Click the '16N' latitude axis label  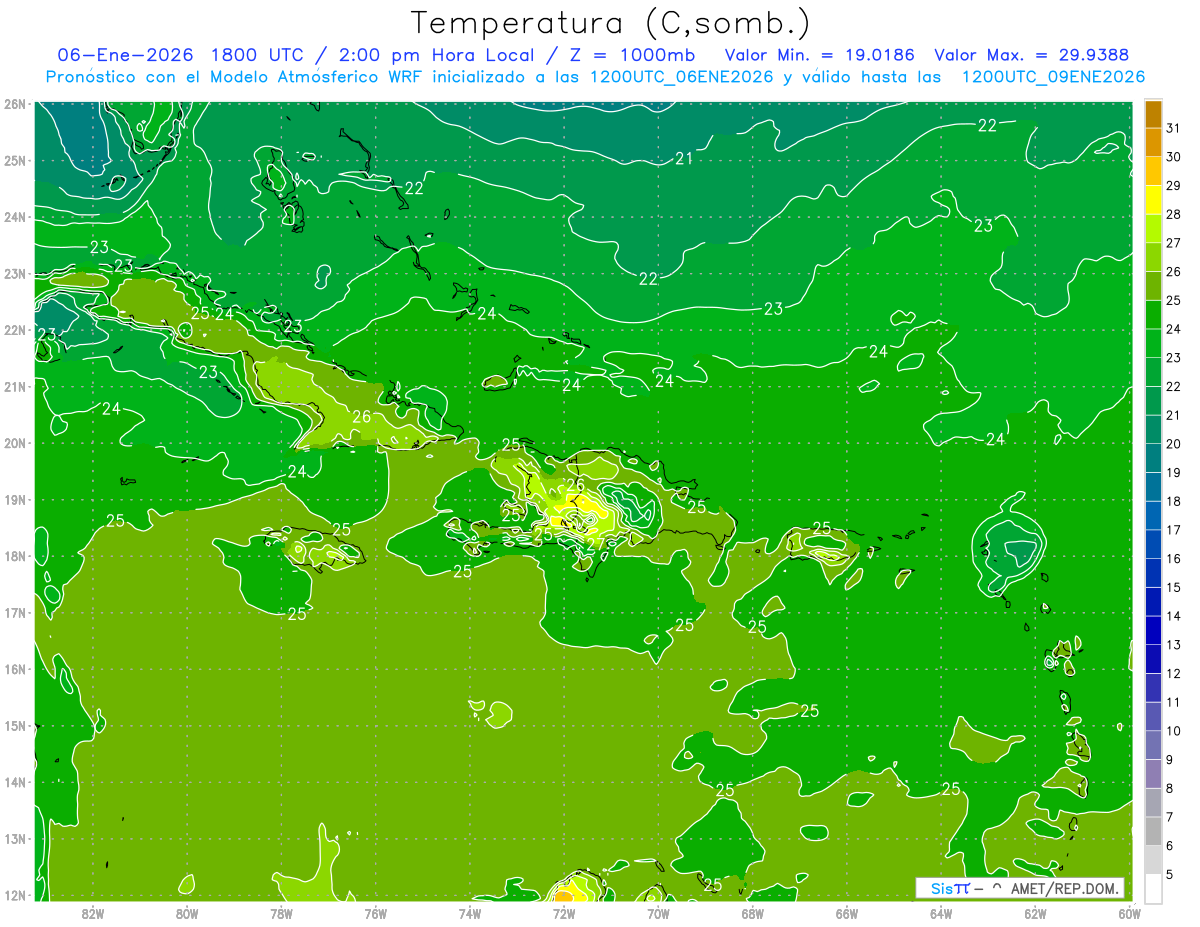[14, 669]
